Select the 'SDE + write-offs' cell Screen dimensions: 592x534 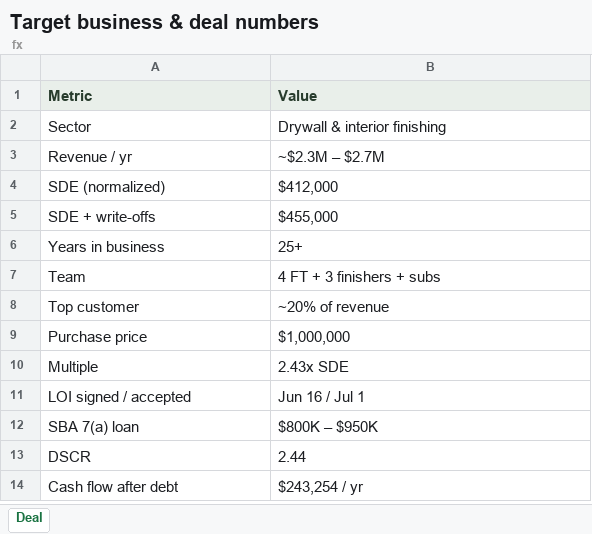pos(156,216)
